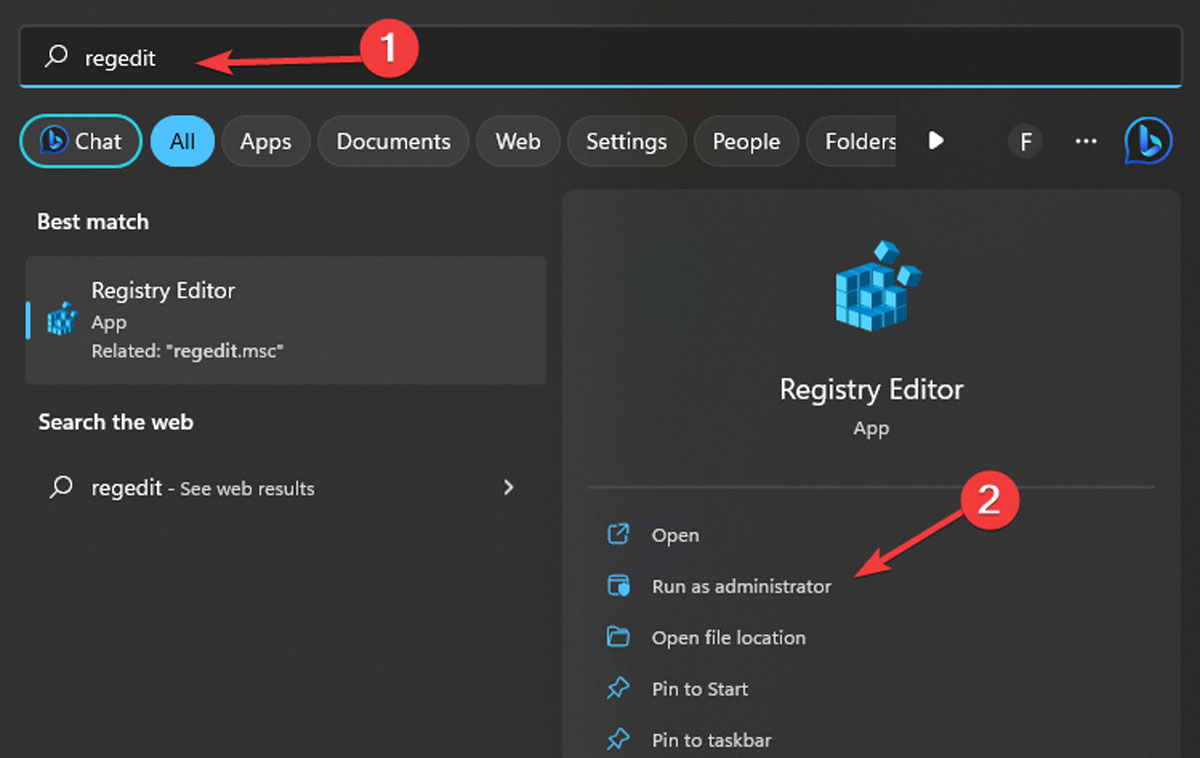
Task: Click the Open file location folder icon
Action: (x=618, y=637)
